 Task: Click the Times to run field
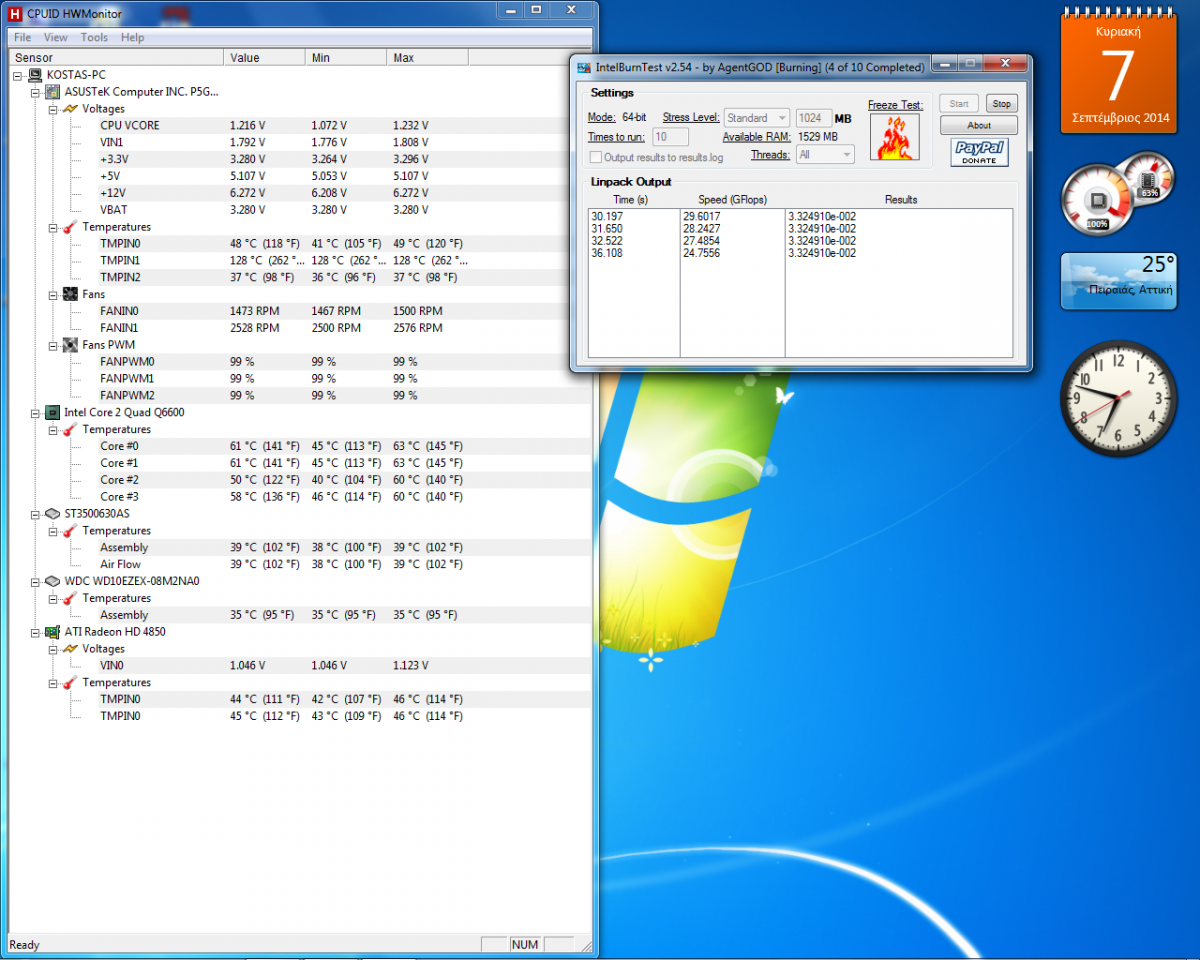click(670, 137)
